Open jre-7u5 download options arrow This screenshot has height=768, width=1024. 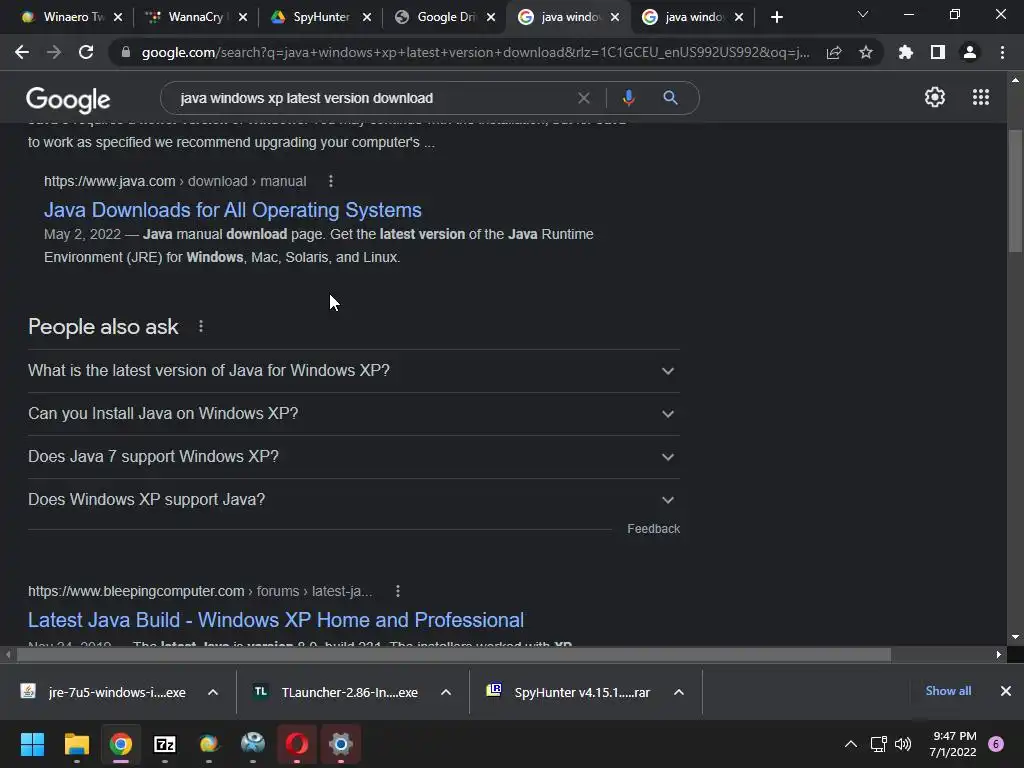click(213, 692)
